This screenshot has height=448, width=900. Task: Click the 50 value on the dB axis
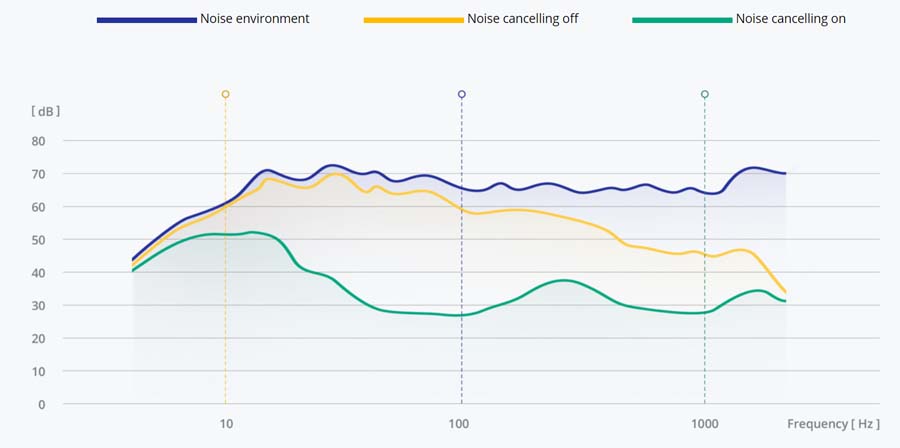(39, 240)
